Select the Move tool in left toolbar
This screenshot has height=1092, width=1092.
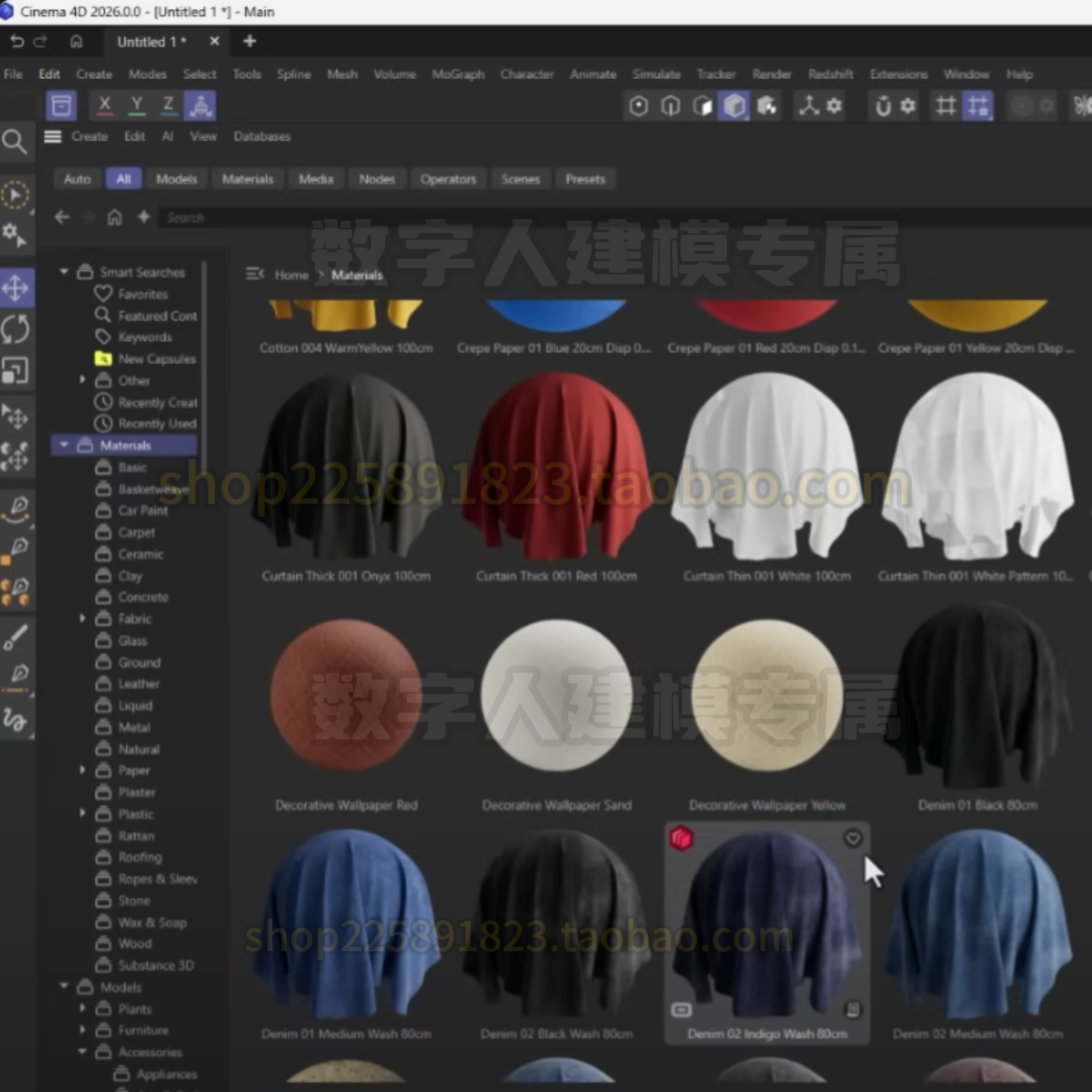pos(16,288)
